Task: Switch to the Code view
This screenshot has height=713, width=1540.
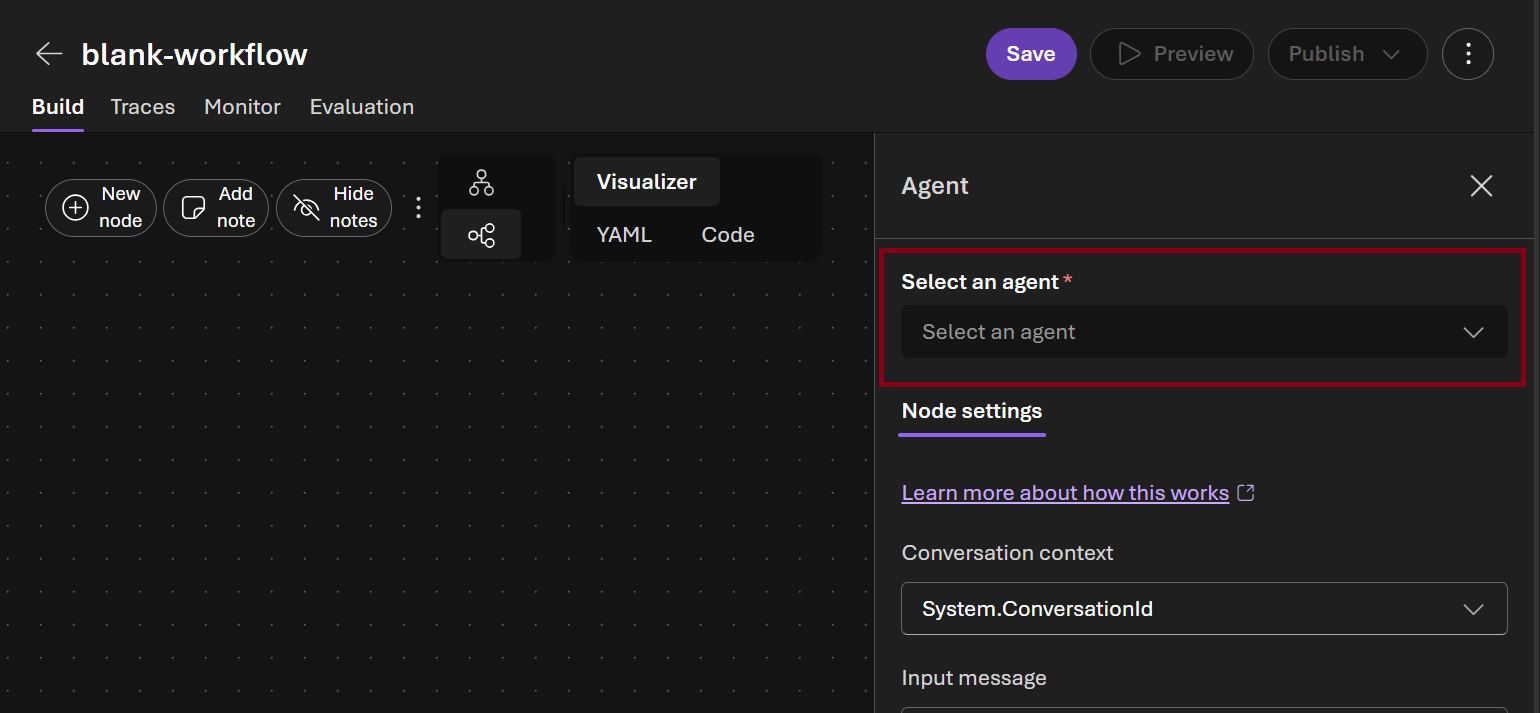Action: coord(728,235)
